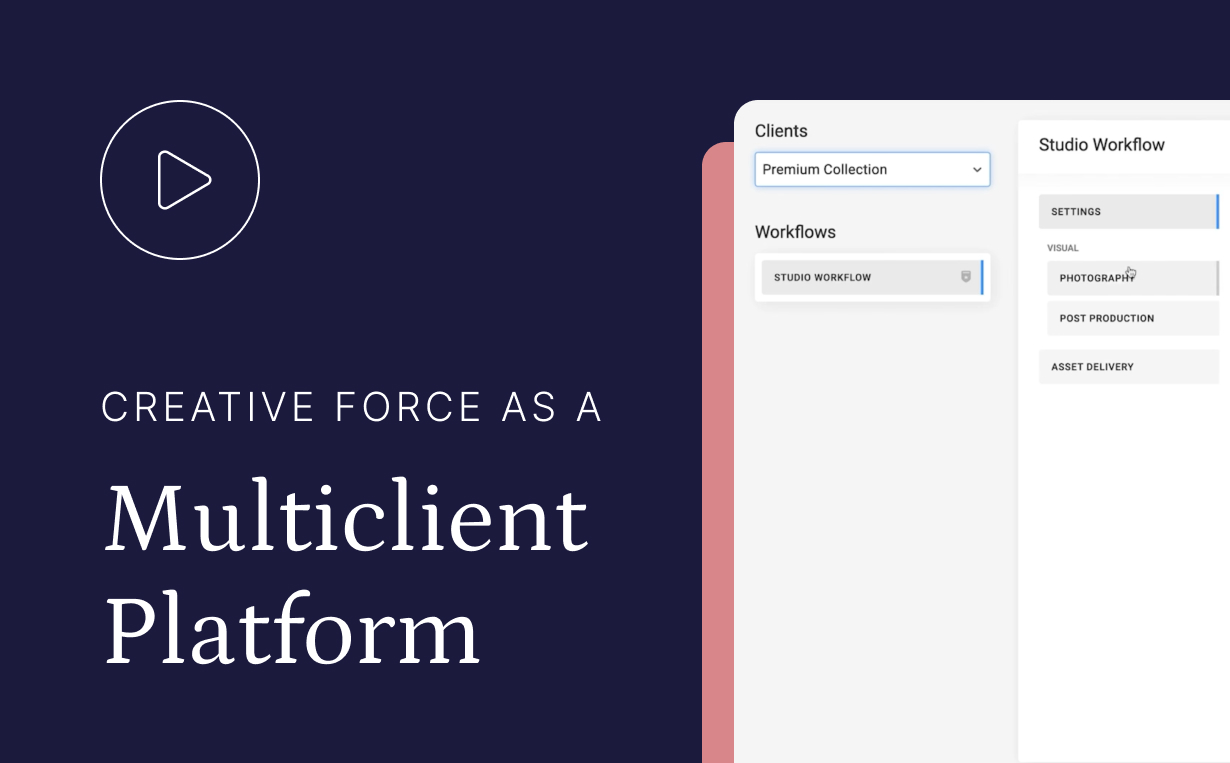This screenshot has width=1230, height=763.
Task: Click the shield icon on Studio Workflow
Action: pyautogui.click(x=966, y=277)
